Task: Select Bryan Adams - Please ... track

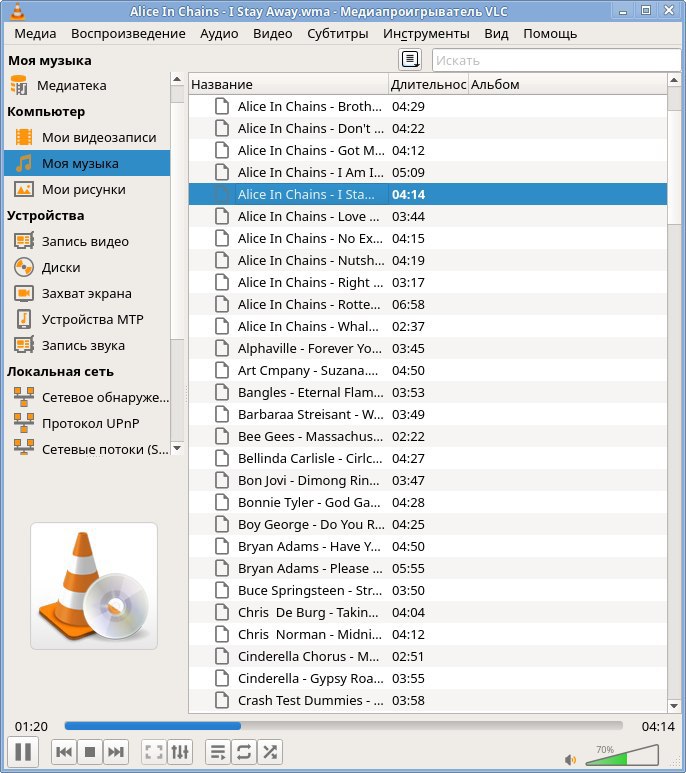Action: coord(428,568)
